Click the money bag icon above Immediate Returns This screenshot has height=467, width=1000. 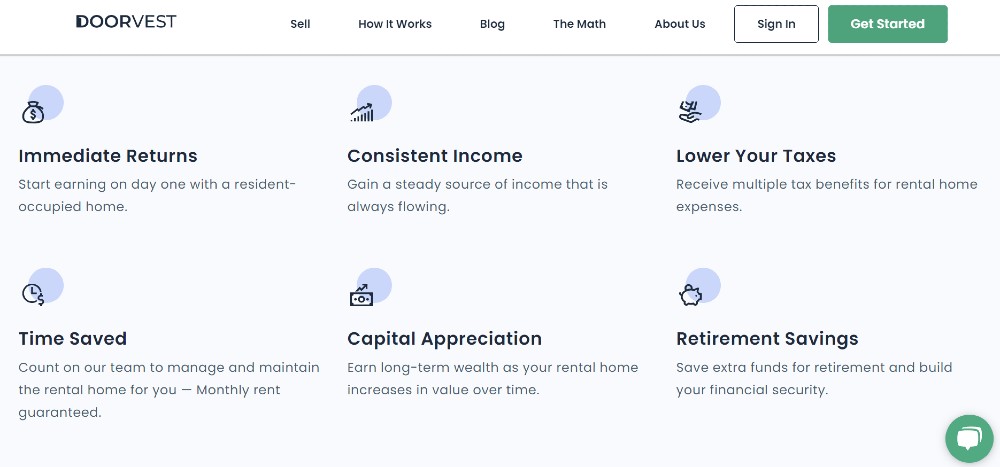(x=33, y=112)
